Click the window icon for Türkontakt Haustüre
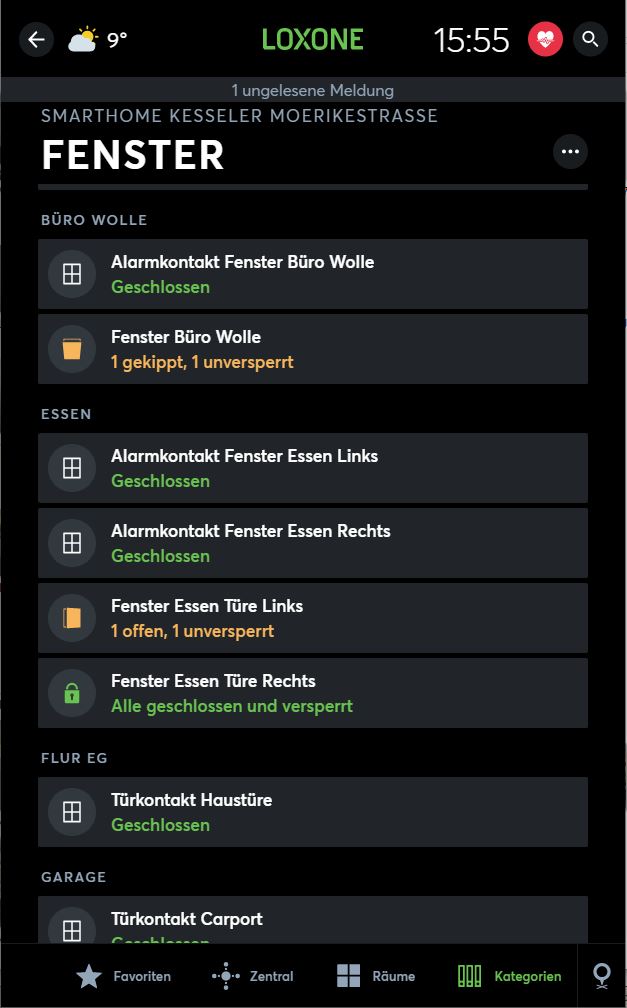 tap(71, 812)
